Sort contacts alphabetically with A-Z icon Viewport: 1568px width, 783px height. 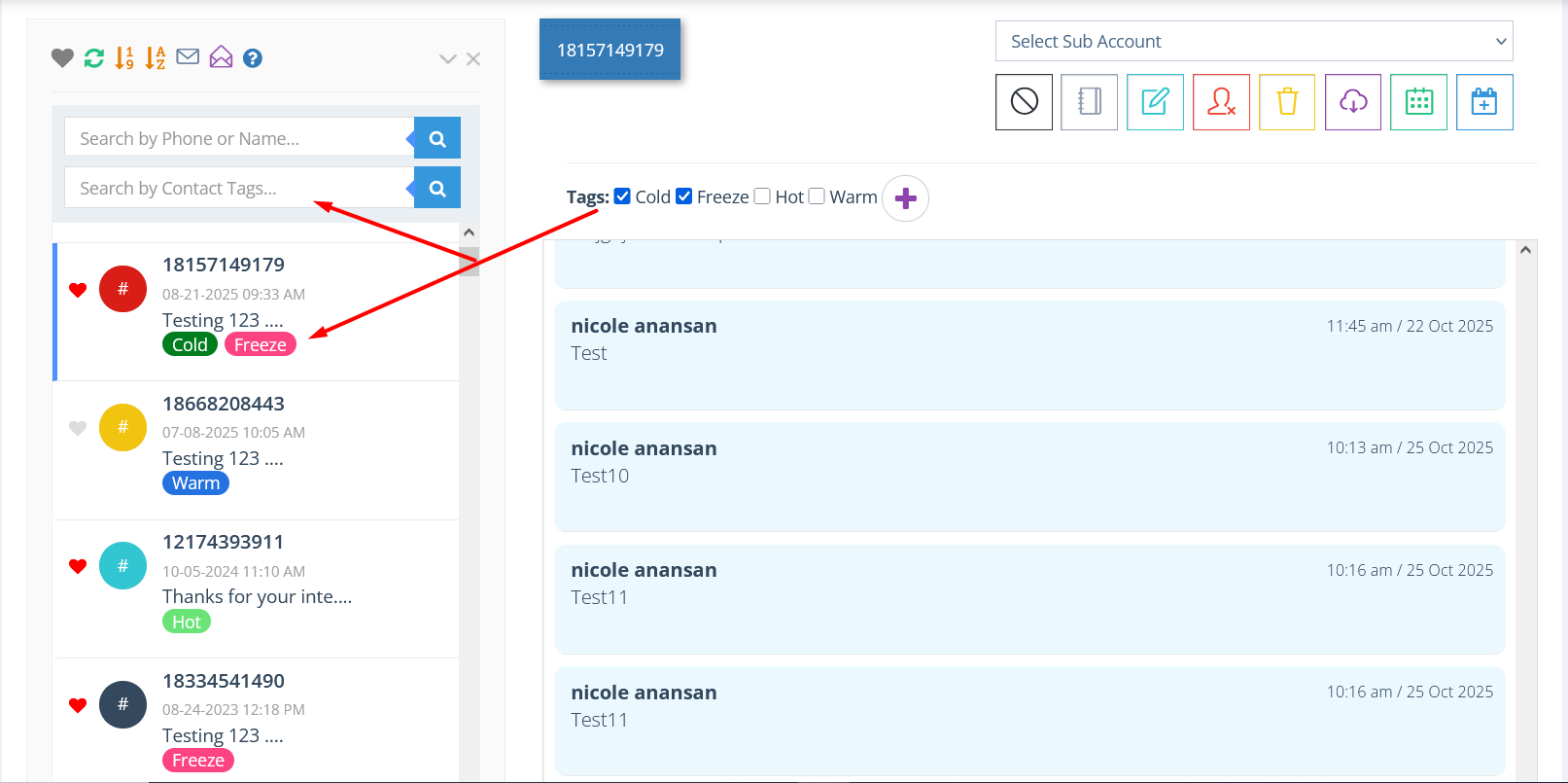point(156,58)
